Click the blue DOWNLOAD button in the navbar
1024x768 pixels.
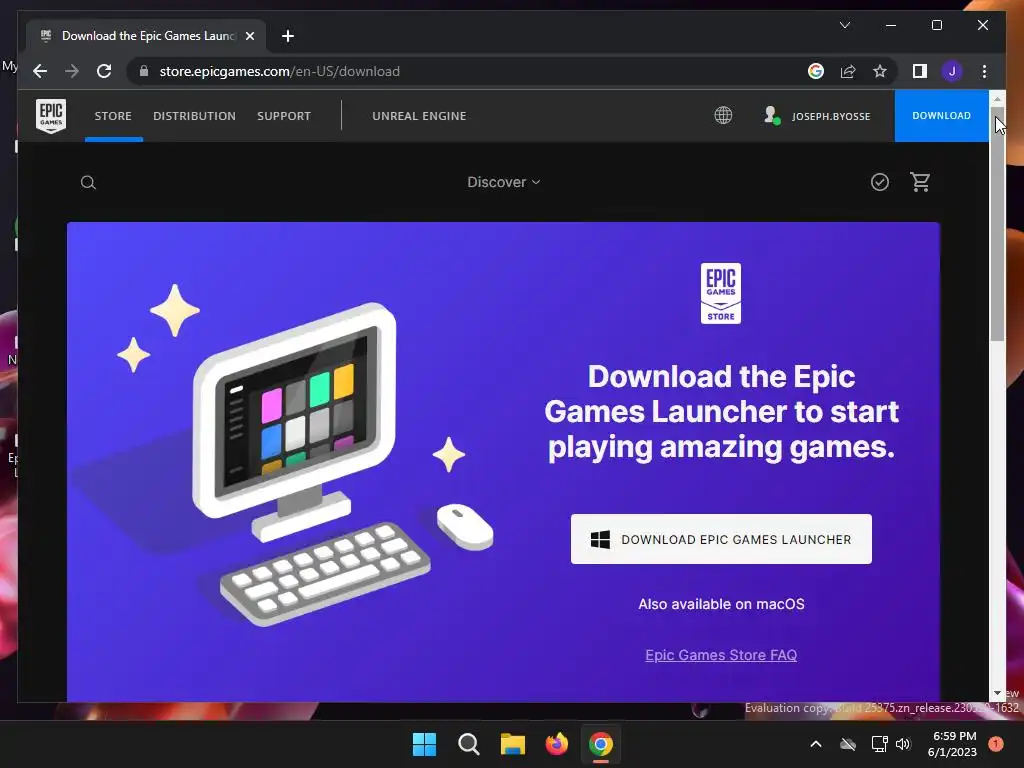click(x=941, y=116)
